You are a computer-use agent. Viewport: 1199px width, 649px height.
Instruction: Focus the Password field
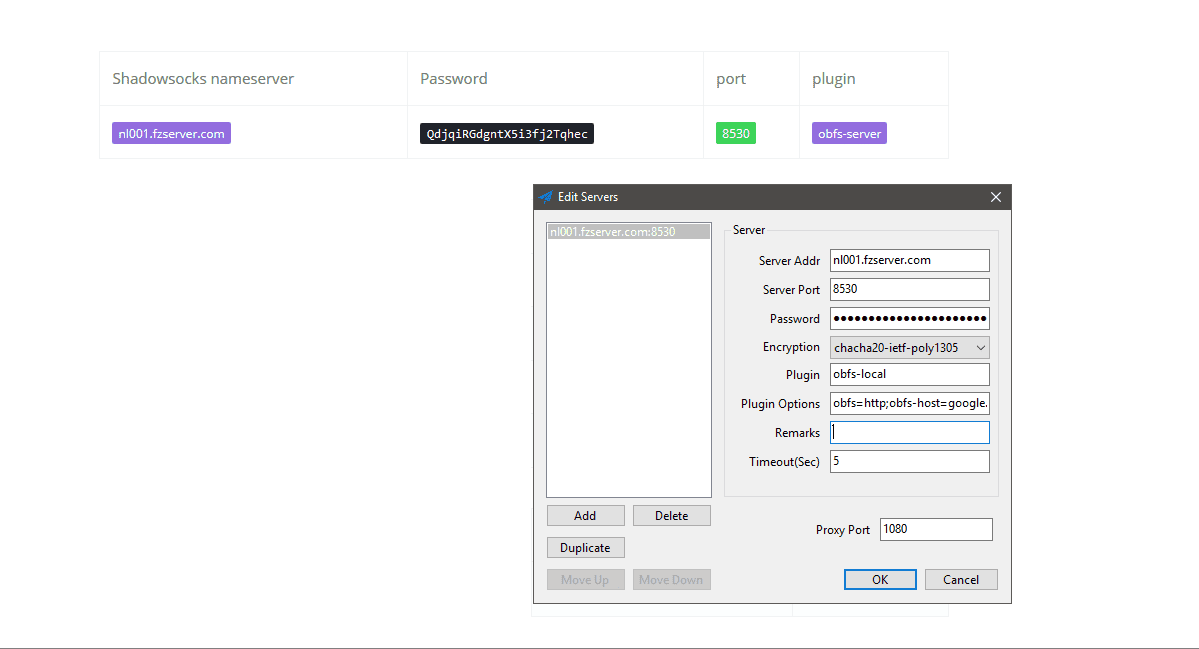click(909, 318)
